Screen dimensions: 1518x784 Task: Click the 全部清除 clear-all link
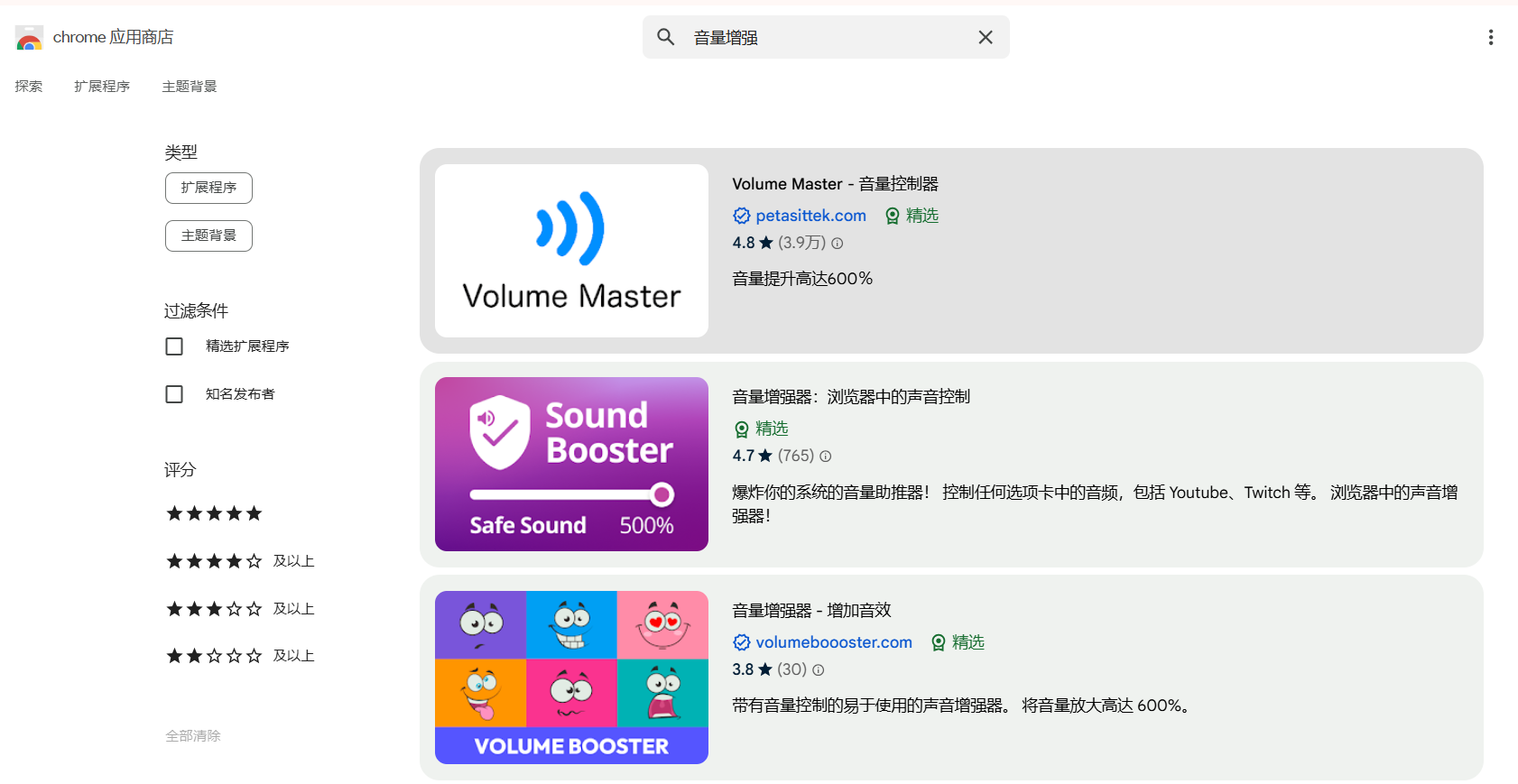tap(193, 736)
